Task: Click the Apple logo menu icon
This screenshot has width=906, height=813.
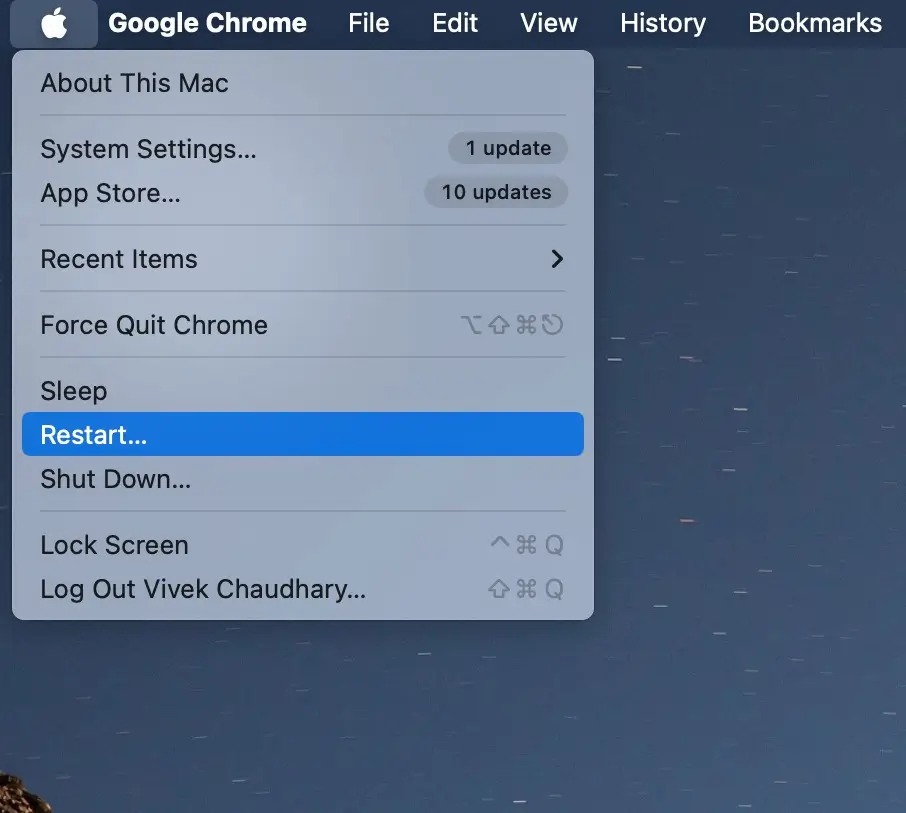Action: [x=54, y=24]
